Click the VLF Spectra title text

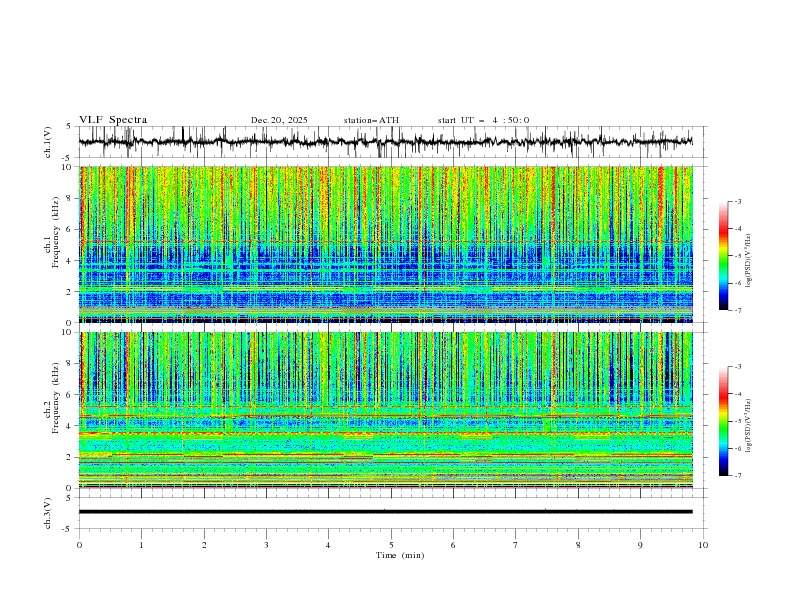coord(113,120)
